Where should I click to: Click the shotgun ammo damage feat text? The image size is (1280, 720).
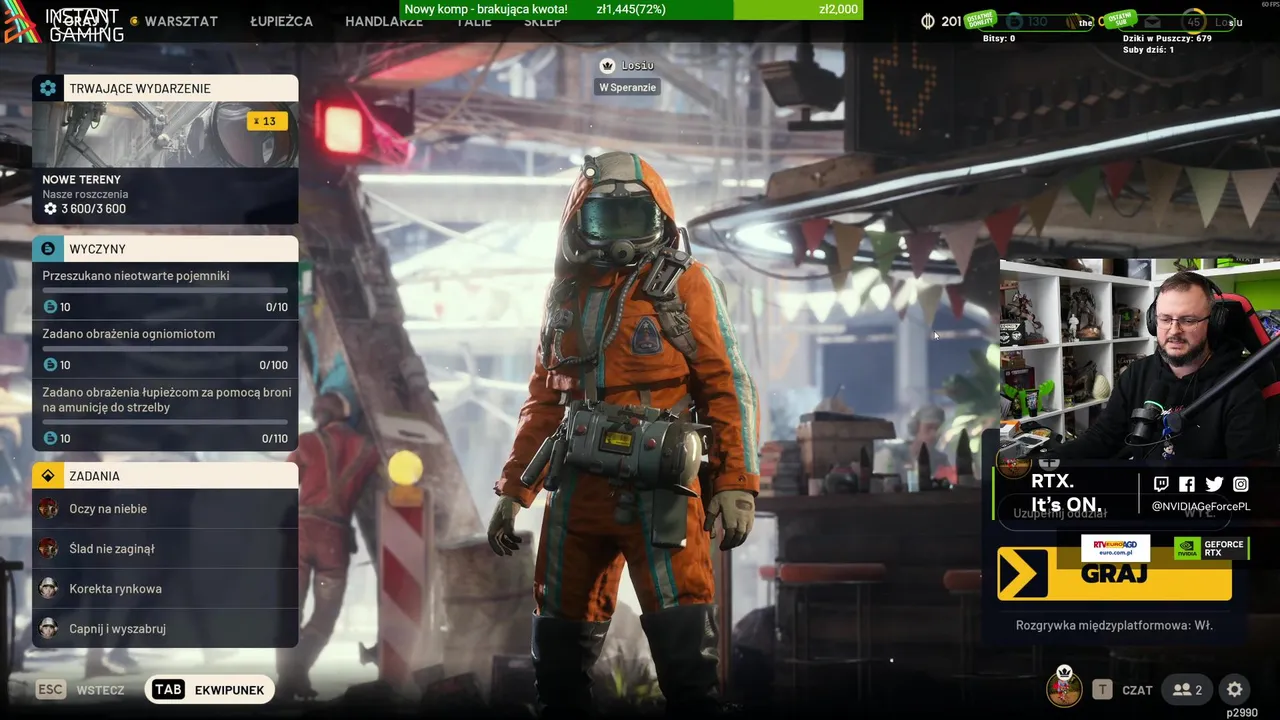[167, 400]
